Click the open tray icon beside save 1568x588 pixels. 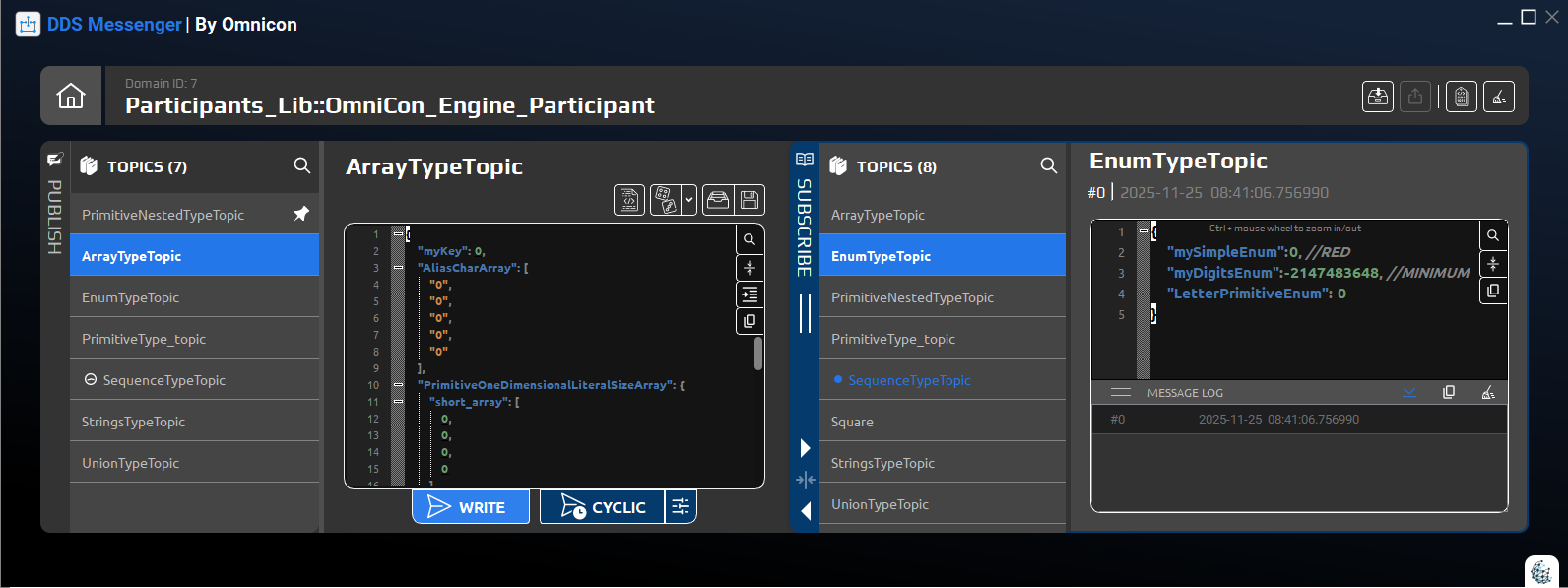pos(718,200)
